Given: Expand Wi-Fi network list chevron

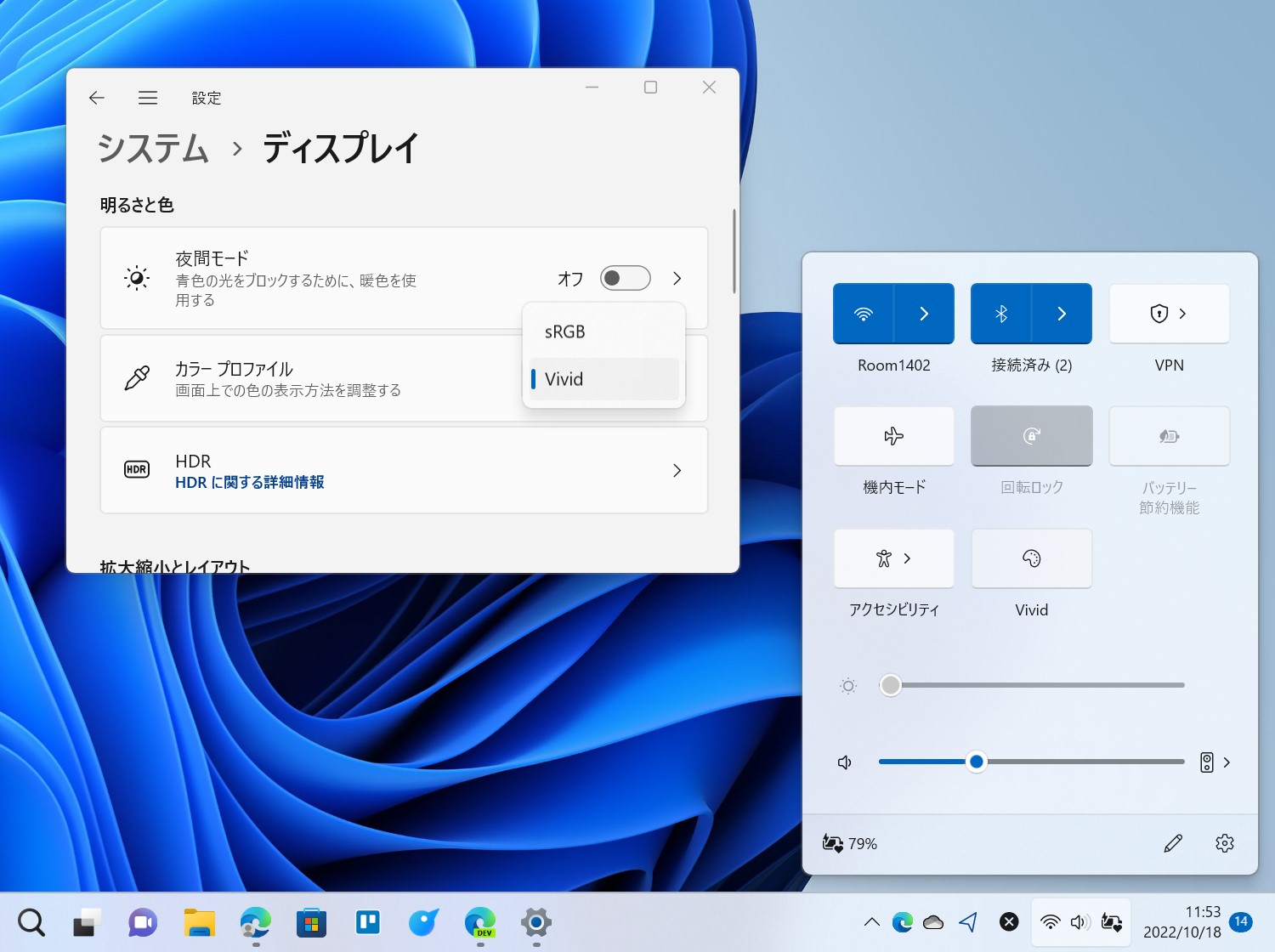Looking at the screenshot, I should click(x=925, y=313).
